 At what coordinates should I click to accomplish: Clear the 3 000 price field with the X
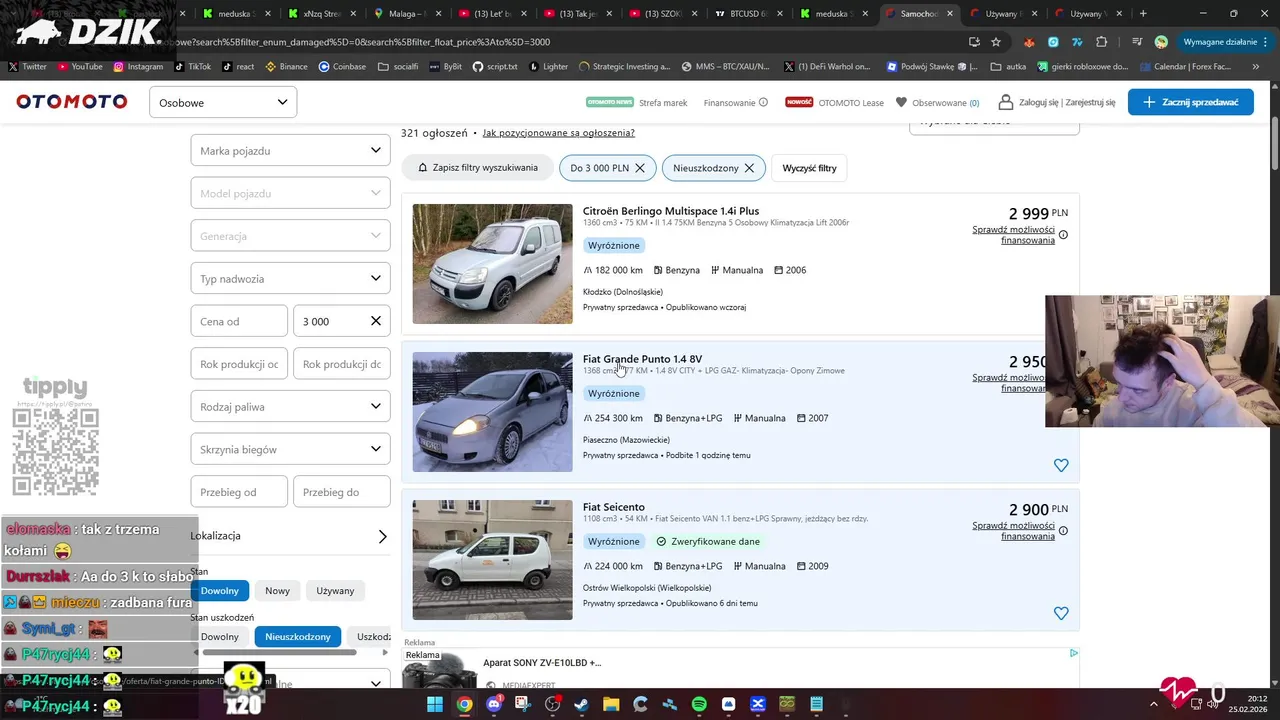coord(376,321)
